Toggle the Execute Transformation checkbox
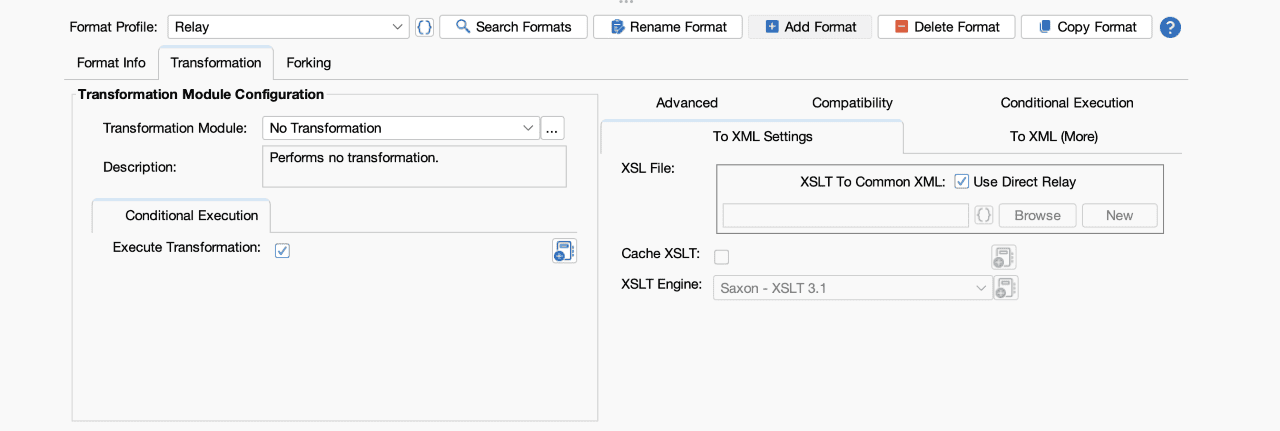Image resolution: width=1280 pixels, height=431 pixels. 282,250
